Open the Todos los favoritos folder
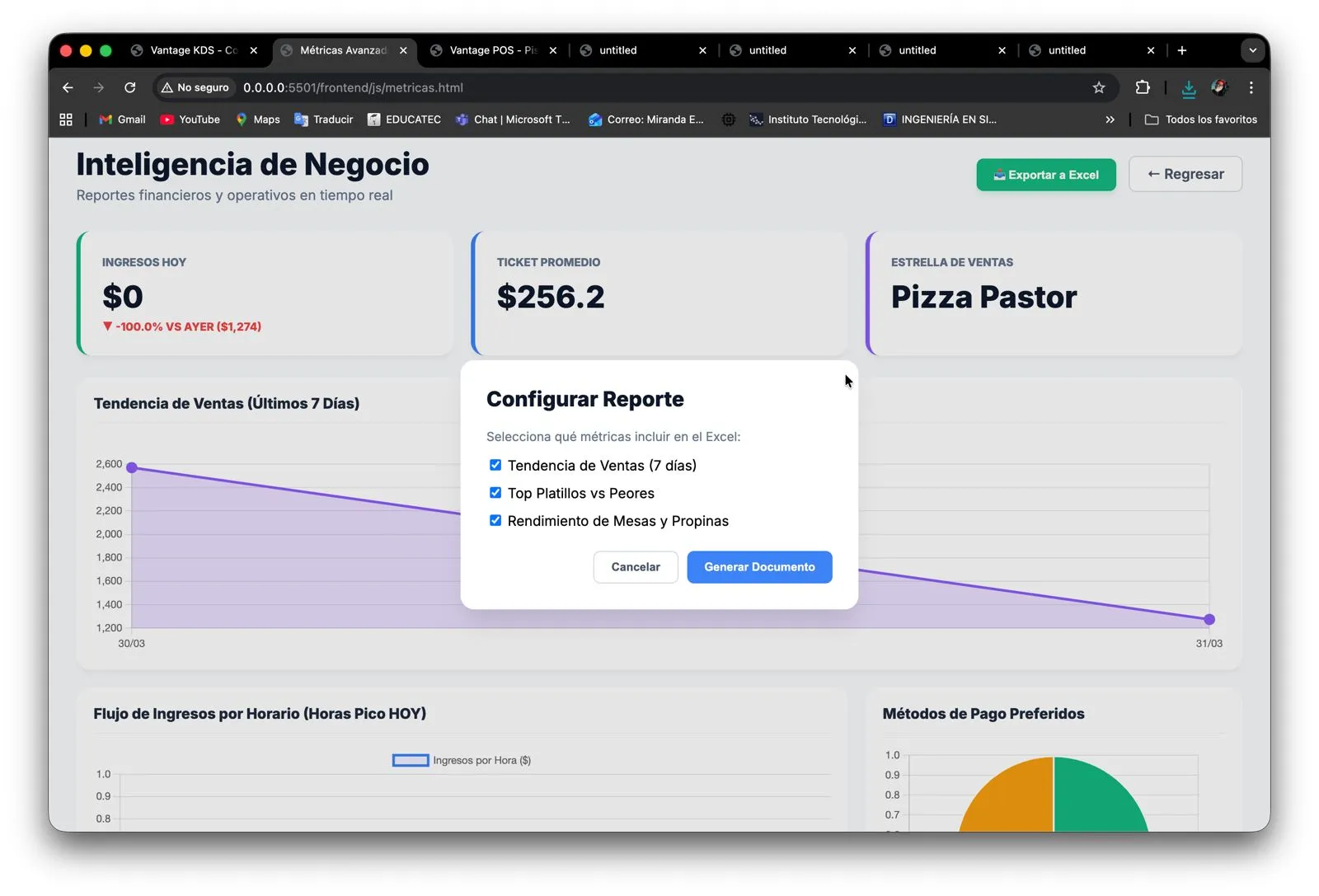The width and height of the screenshot is (1319, 896). pos(1201,120)
